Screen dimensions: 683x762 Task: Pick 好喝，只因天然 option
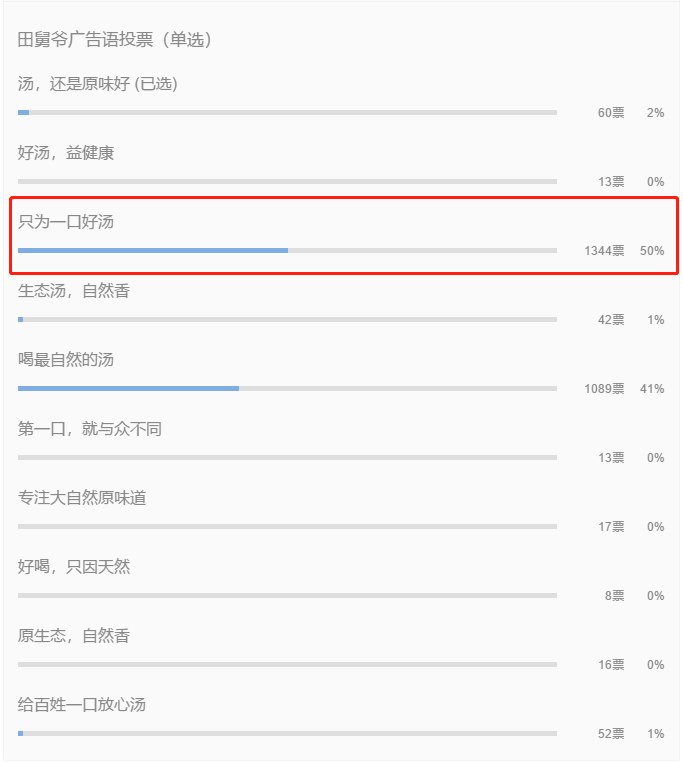pos(74,567)
